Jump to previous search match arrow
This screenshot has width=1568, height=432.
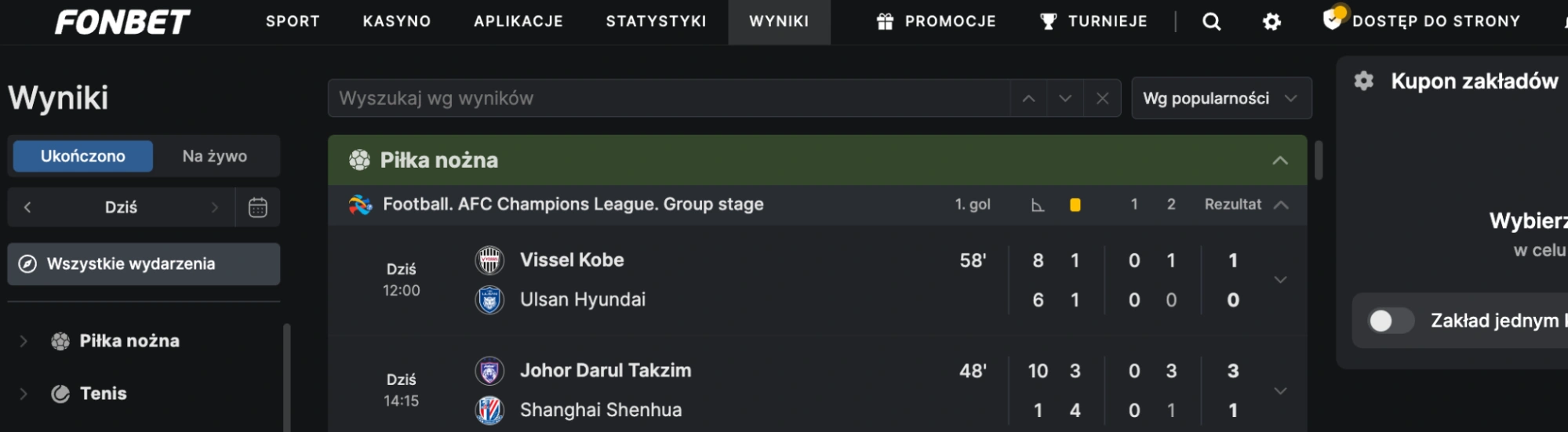pyautogui.click(x=1028, y=99)
